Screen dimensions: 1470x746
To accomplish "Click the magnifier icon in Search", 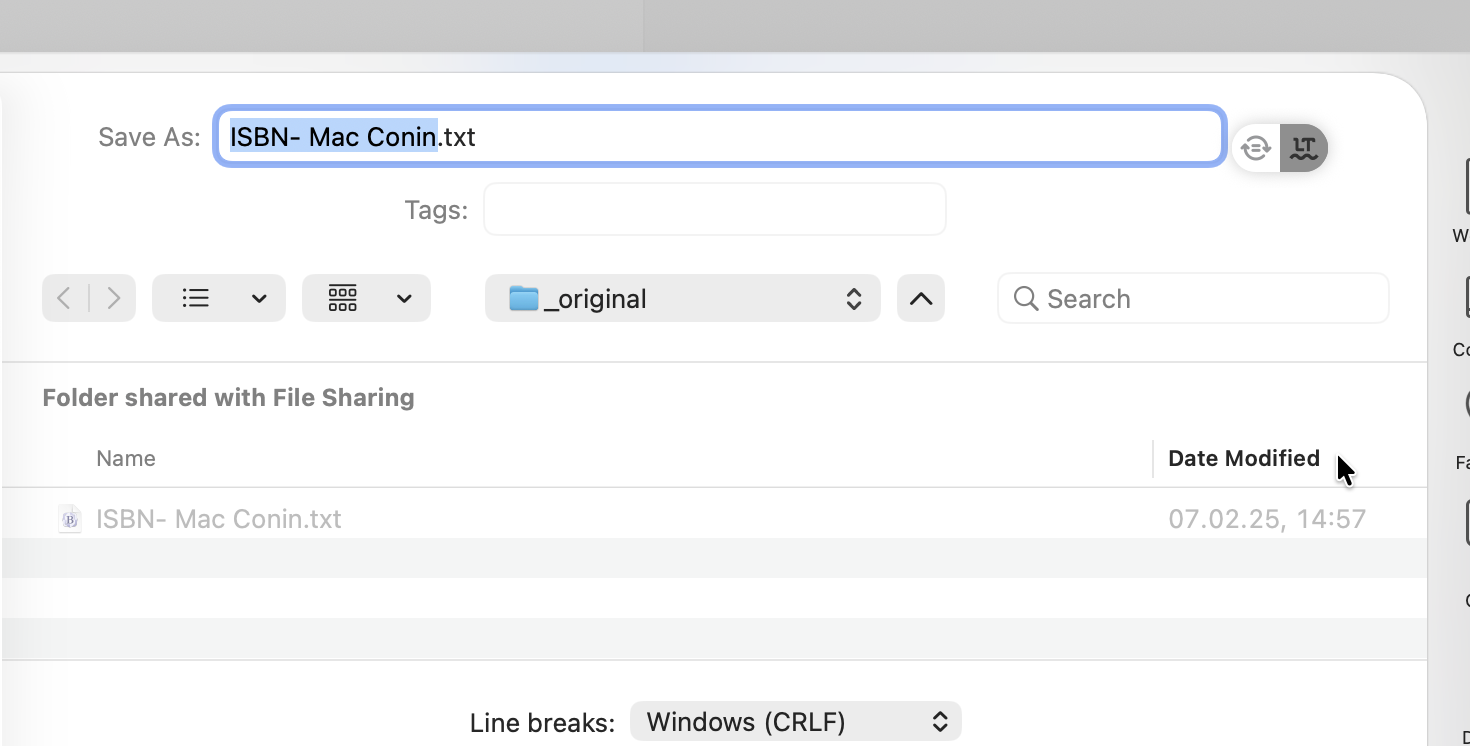I will [1025, 298].
